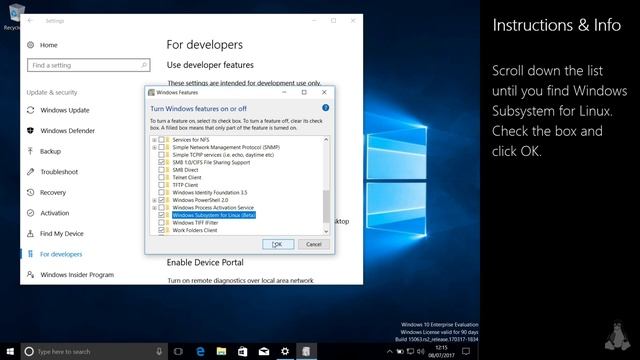
Task: Select the Windows PowerShell 2.0 row
Action: pos(200,200)
